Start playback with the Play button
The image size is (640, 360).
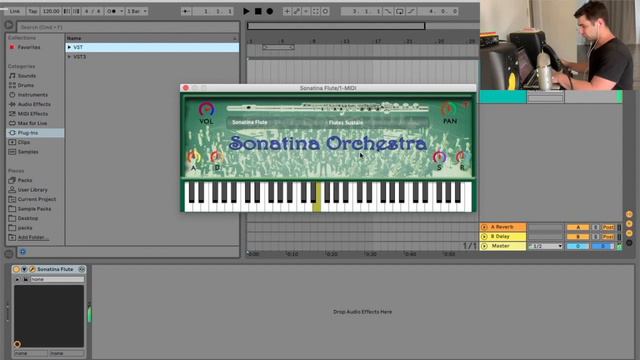pos(246,11)
